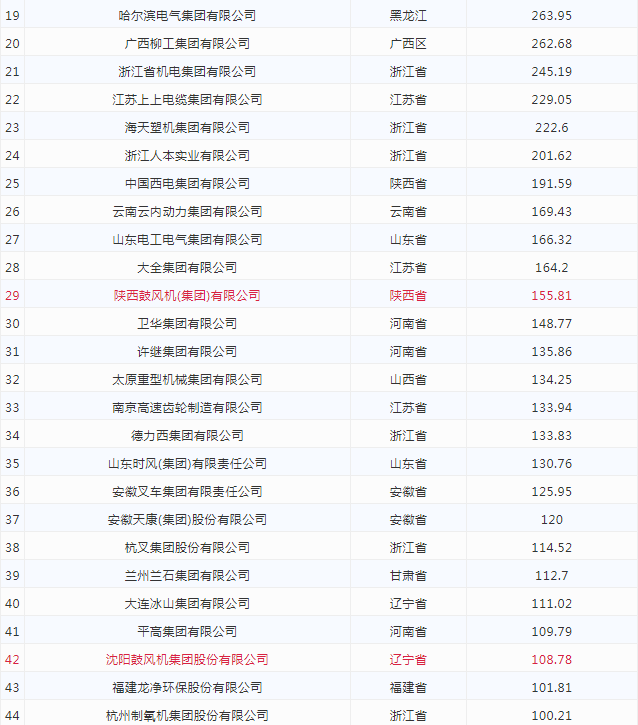Select the value 164.2
Image resolution: width=638 pixels, height=725 pixels.
pos(552,267)
